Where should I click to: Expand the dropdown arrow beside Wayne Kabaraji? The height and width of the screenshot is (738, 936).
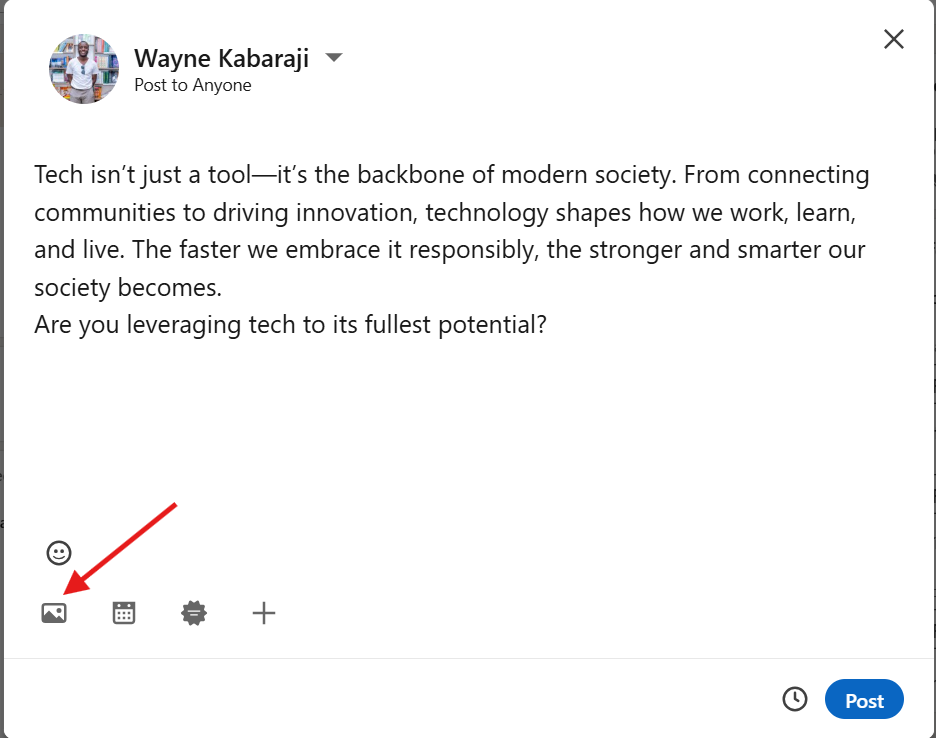click(x=334, y=58)
